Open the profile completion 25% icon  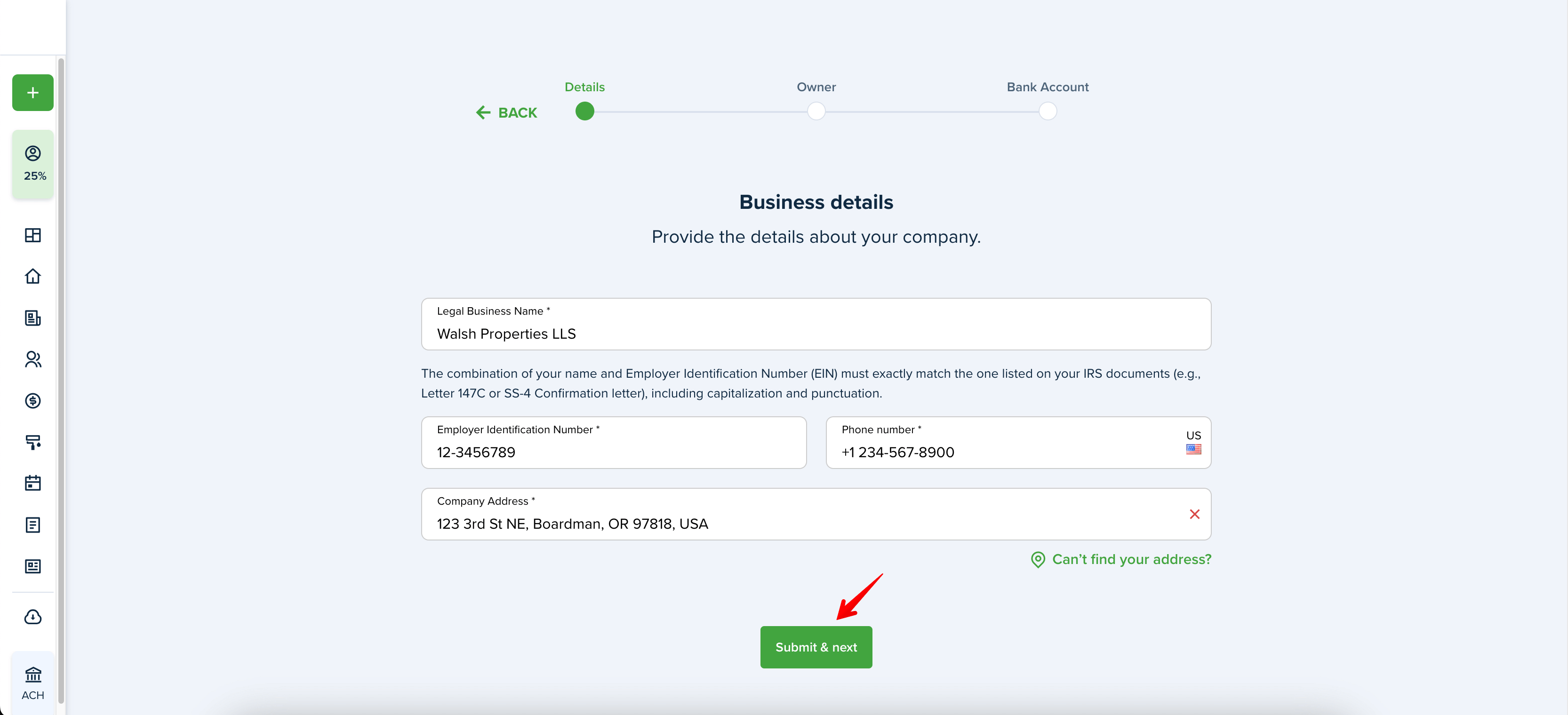click(x=33, y=163)
